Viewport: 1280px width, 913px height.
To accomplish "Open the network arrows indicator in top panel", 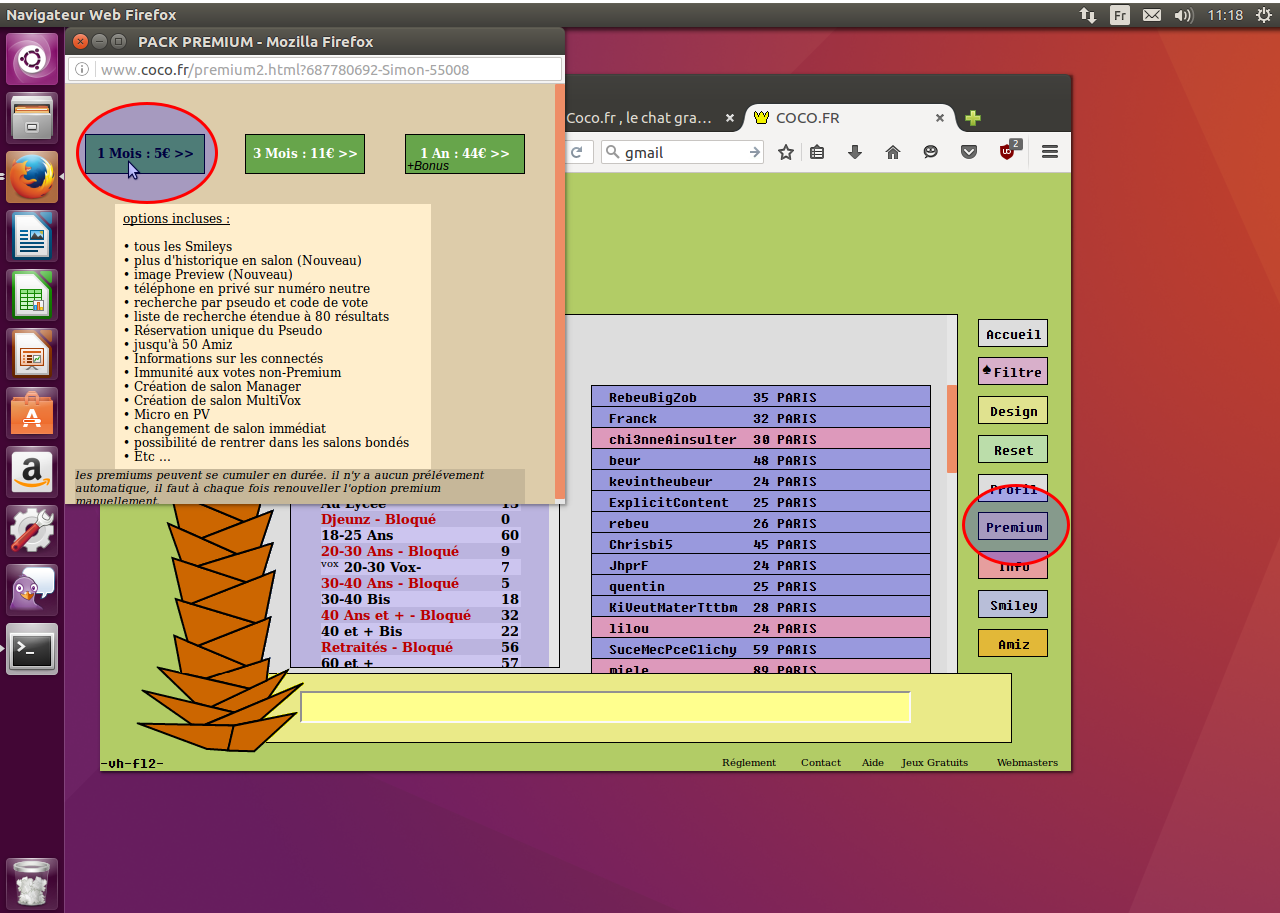I will (1088, 15).
